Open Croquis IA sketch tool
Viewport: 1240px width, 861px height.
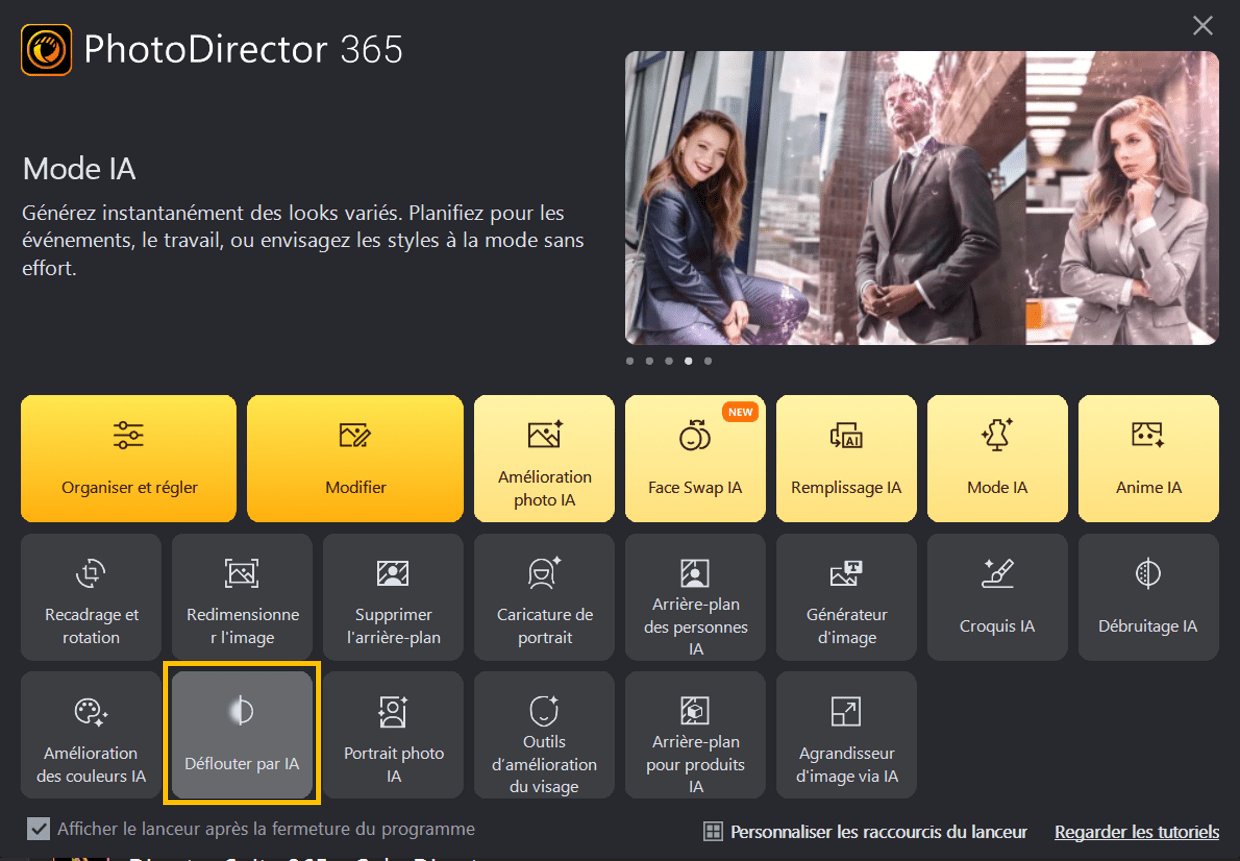point(997,597)
